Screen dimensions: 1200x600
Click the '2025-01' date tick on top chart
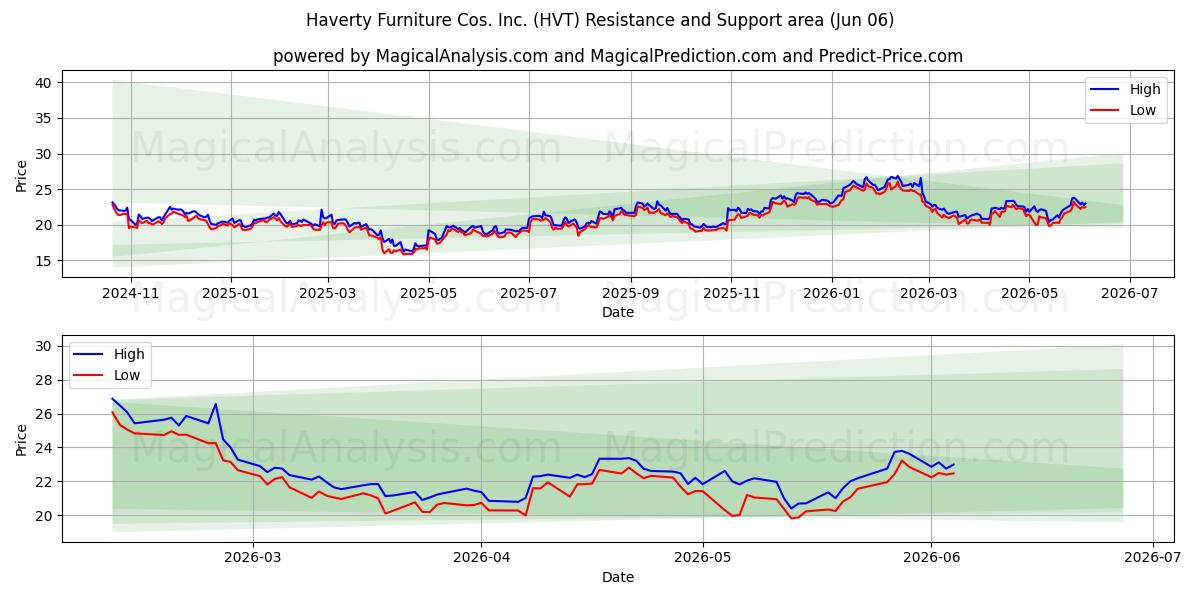(x=230, y=295)
